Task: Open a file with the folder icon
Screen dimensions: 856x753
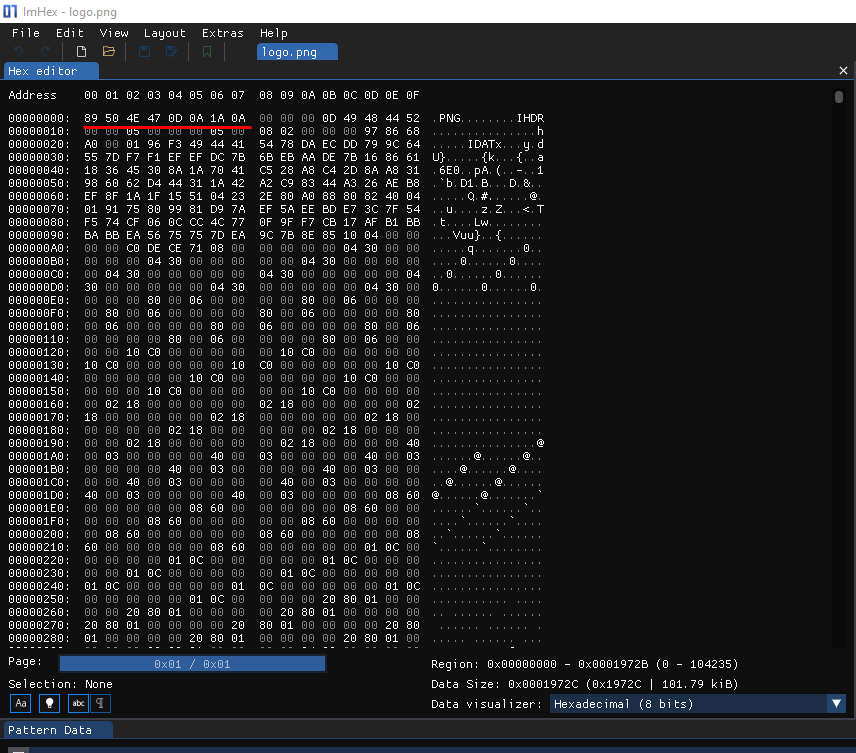Action: [109, 51]
